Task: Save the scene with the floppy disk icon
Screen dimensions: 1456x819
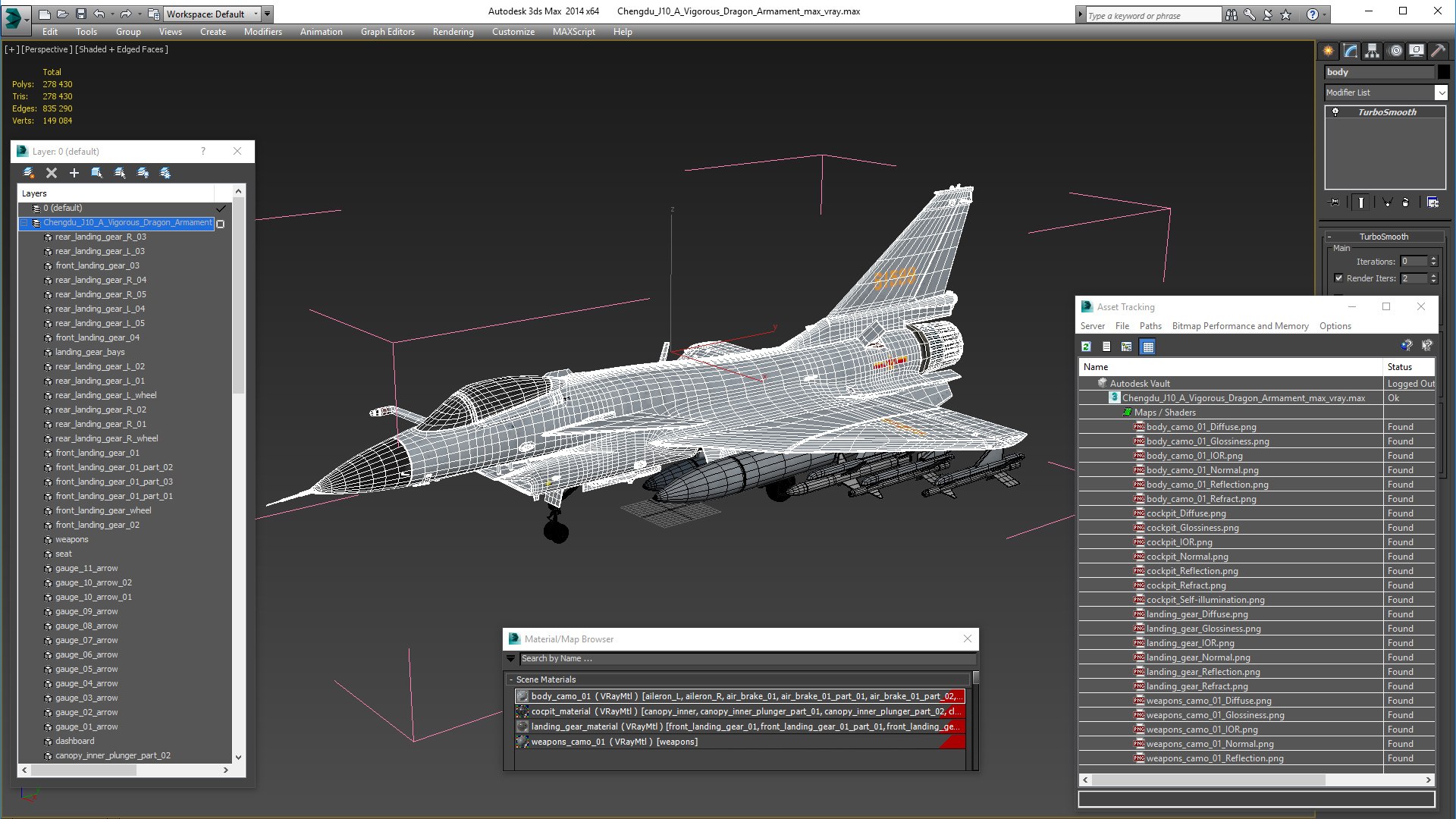Action: pyautogui.click(x=81, y=14)
